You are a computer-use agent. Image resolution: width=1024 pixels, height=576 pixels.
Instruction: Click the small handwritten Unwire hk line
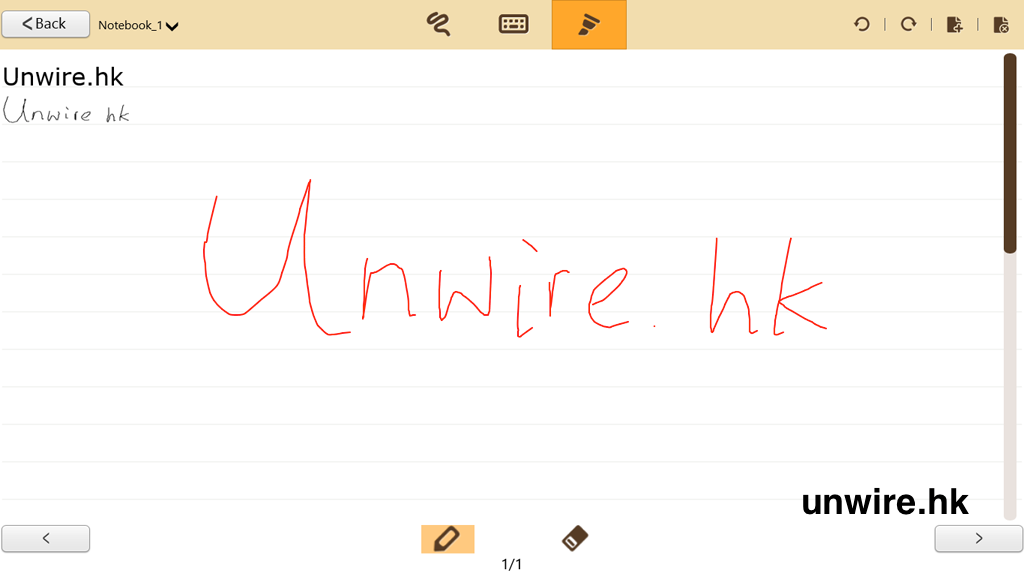click(x=66, y=111)
